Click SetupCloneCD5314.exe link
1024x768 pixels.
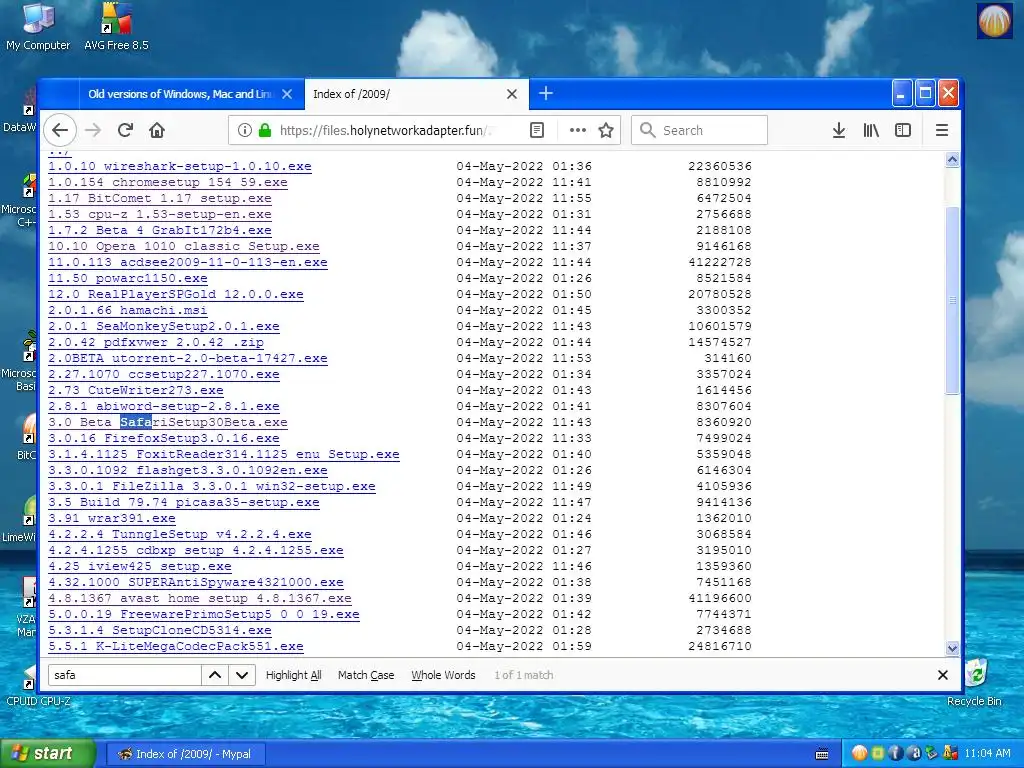pyautogui.click(x=160, y=630)
